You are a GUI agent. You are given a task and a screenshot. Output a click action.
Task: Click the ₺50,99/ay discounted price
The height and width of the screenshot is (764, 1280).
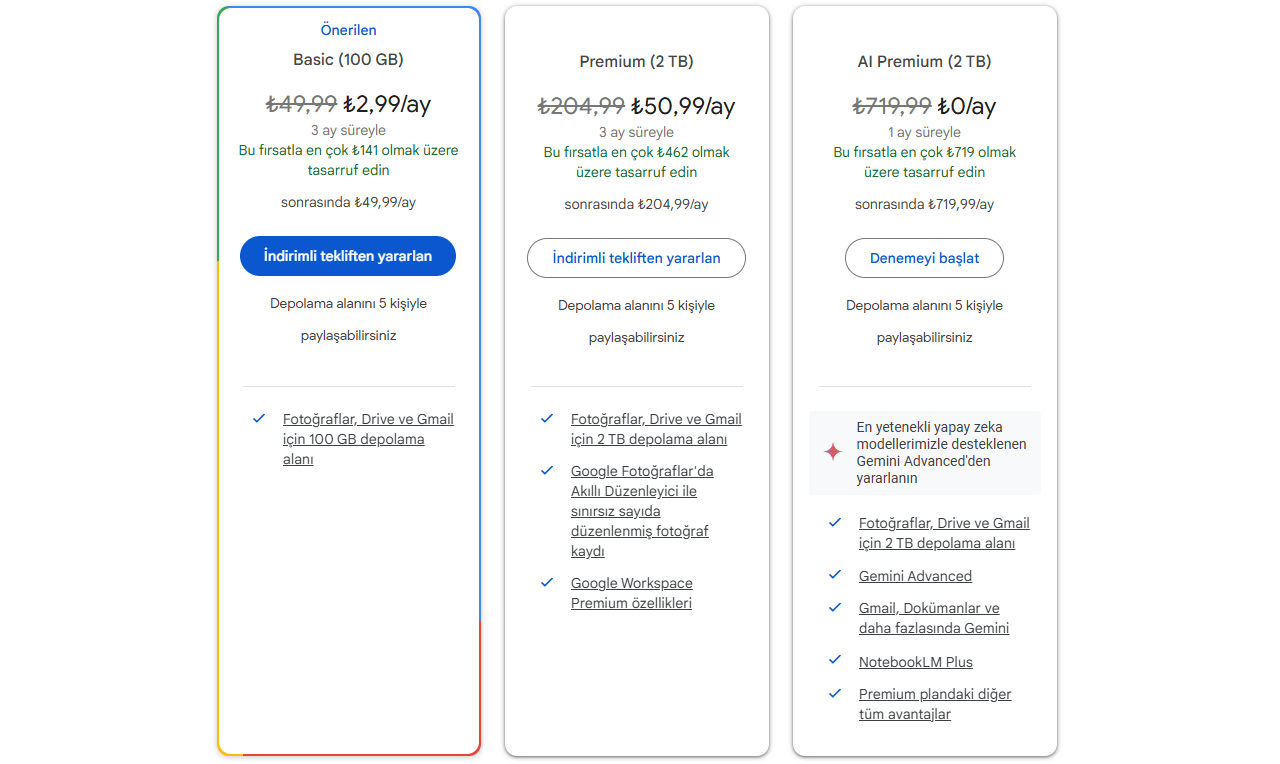[x=683, y=106]
